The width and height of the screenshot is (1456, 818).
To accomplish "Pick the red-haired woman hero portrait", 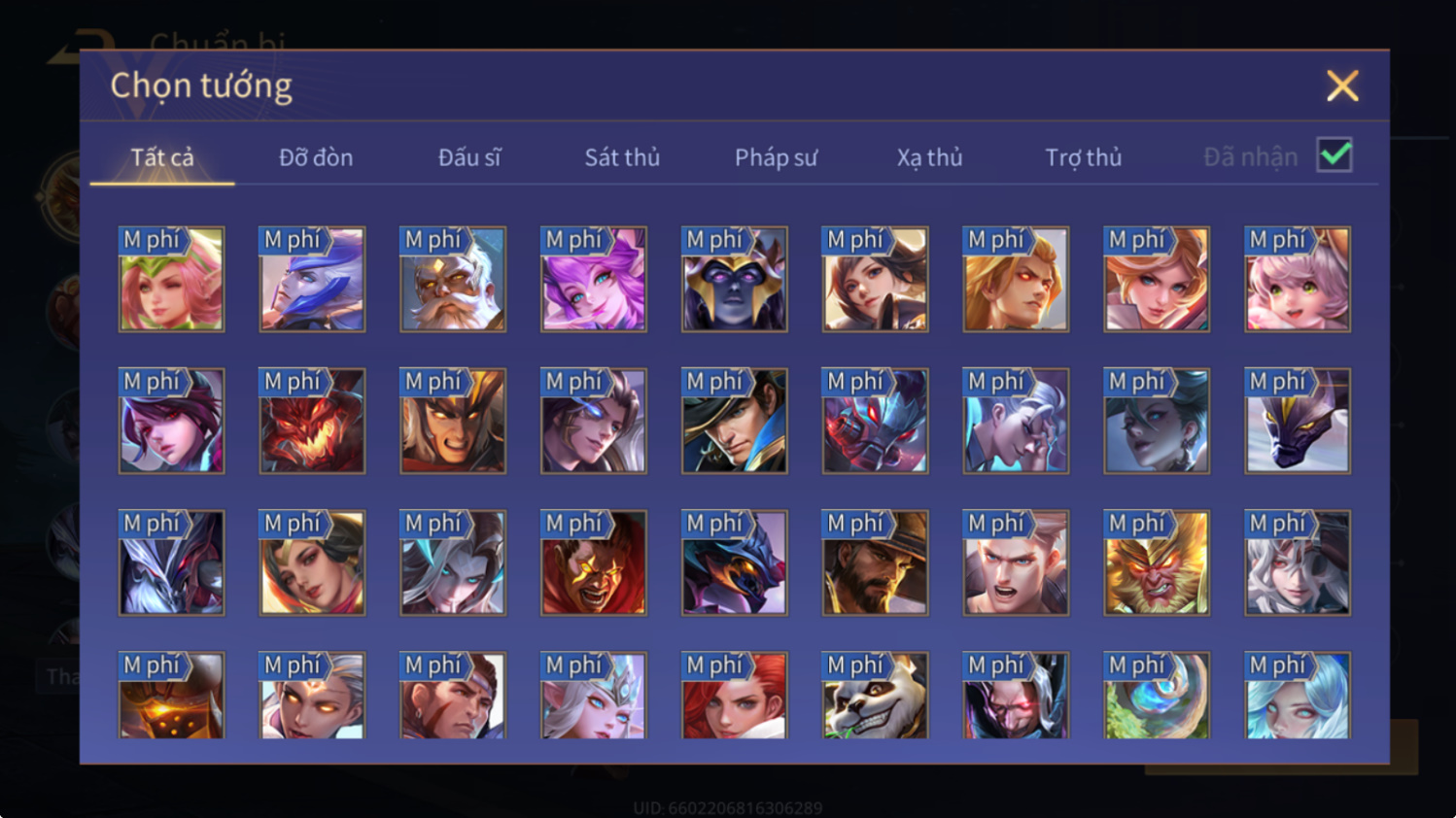I will 734,696.
